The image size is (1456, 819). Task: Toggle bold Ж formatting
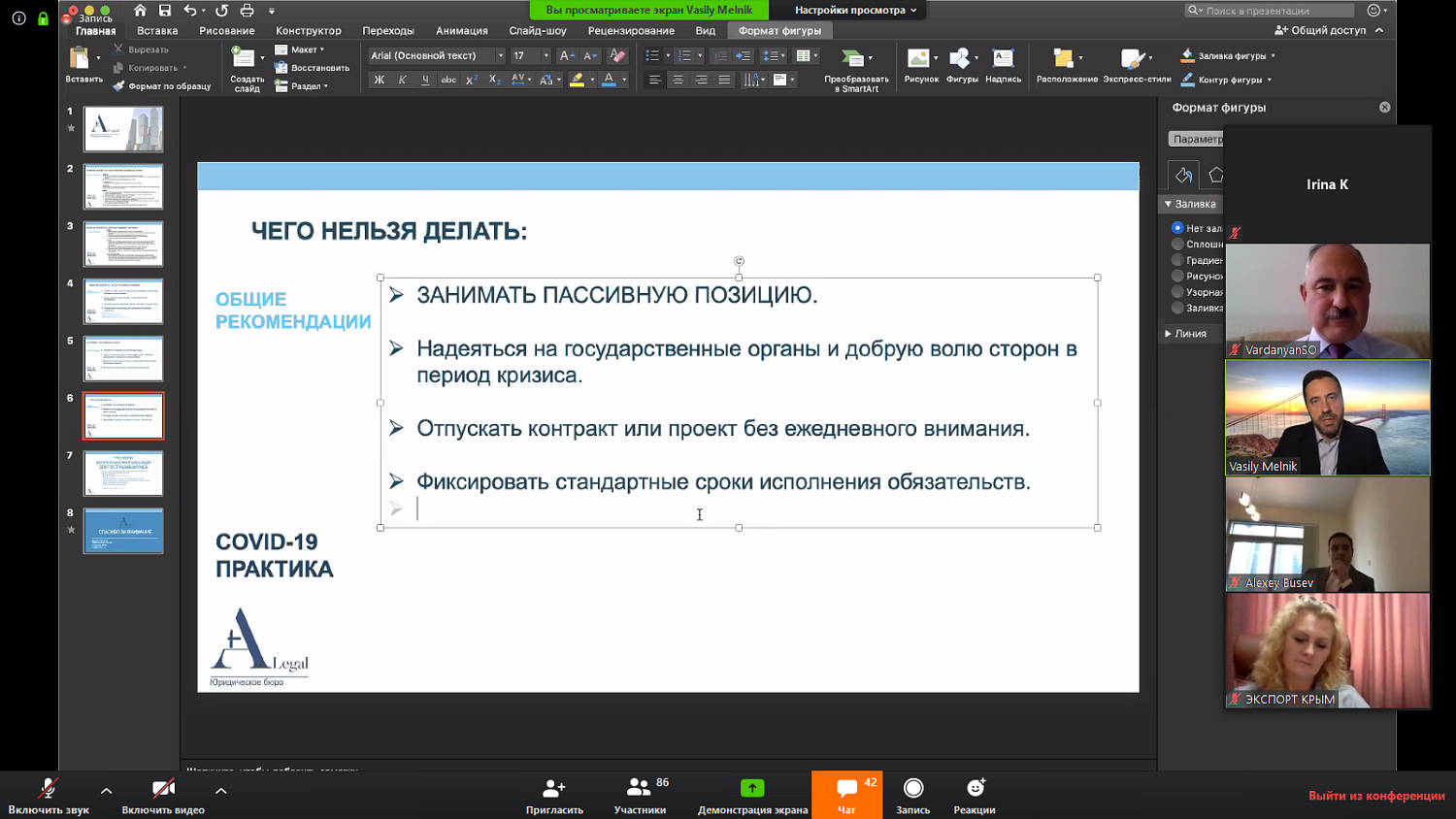tap(380, 80)
